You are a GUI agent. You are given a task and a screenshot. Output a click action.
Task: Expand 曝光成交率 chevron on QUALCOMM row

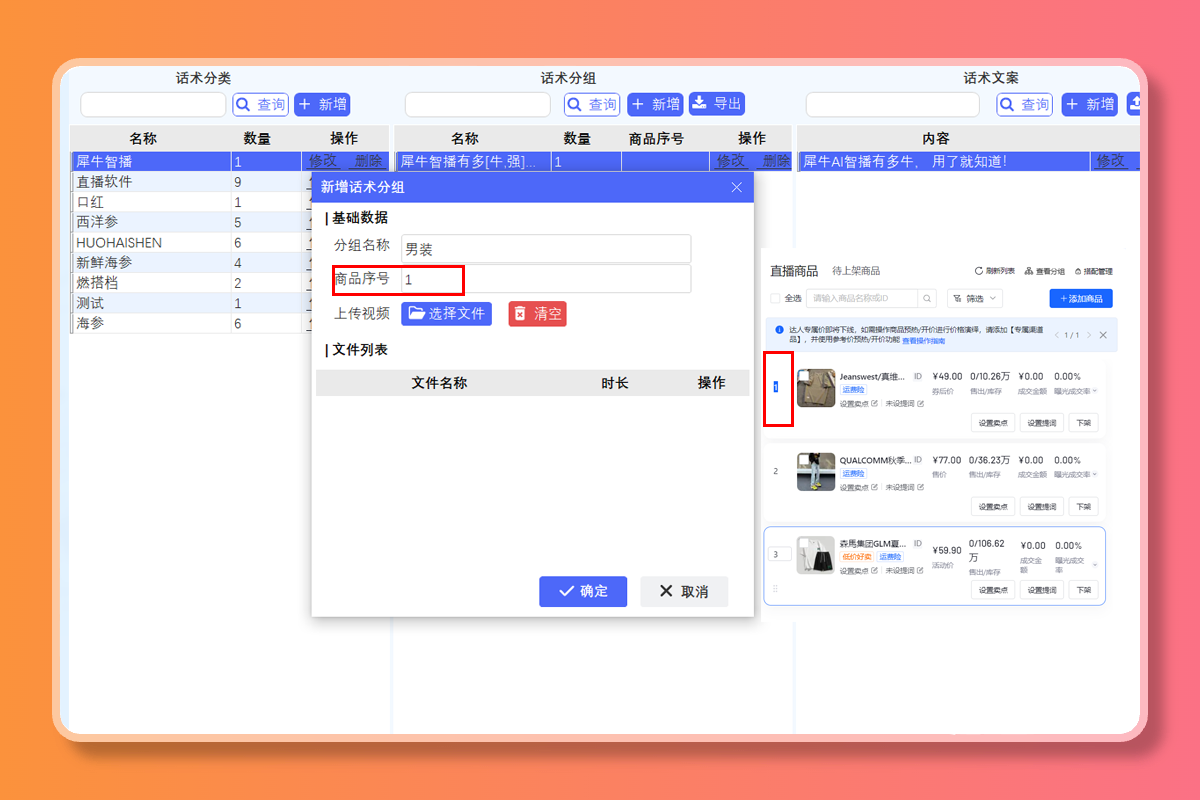tap(1095, 474)
